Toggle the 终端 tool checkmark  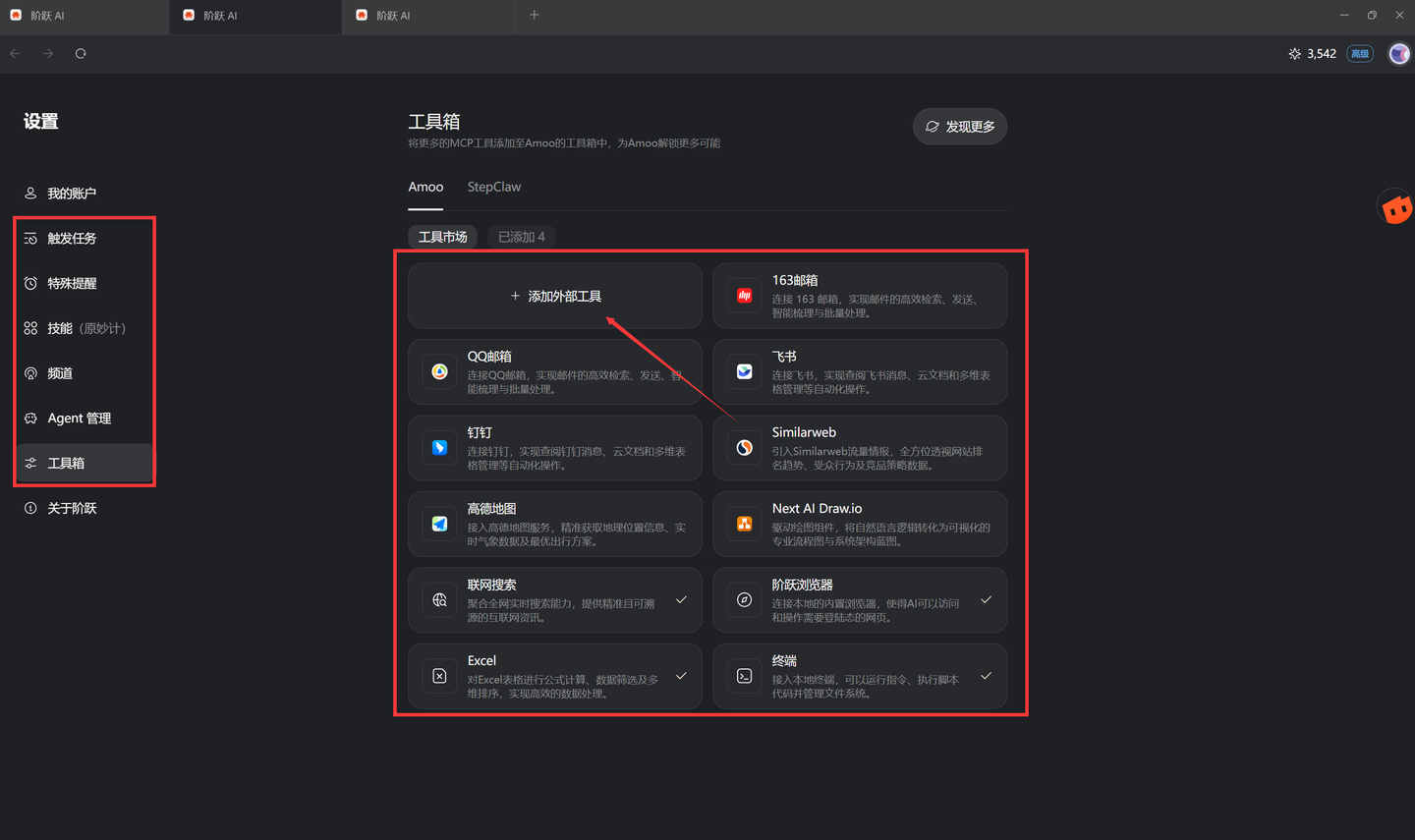[x=986, y=676]
